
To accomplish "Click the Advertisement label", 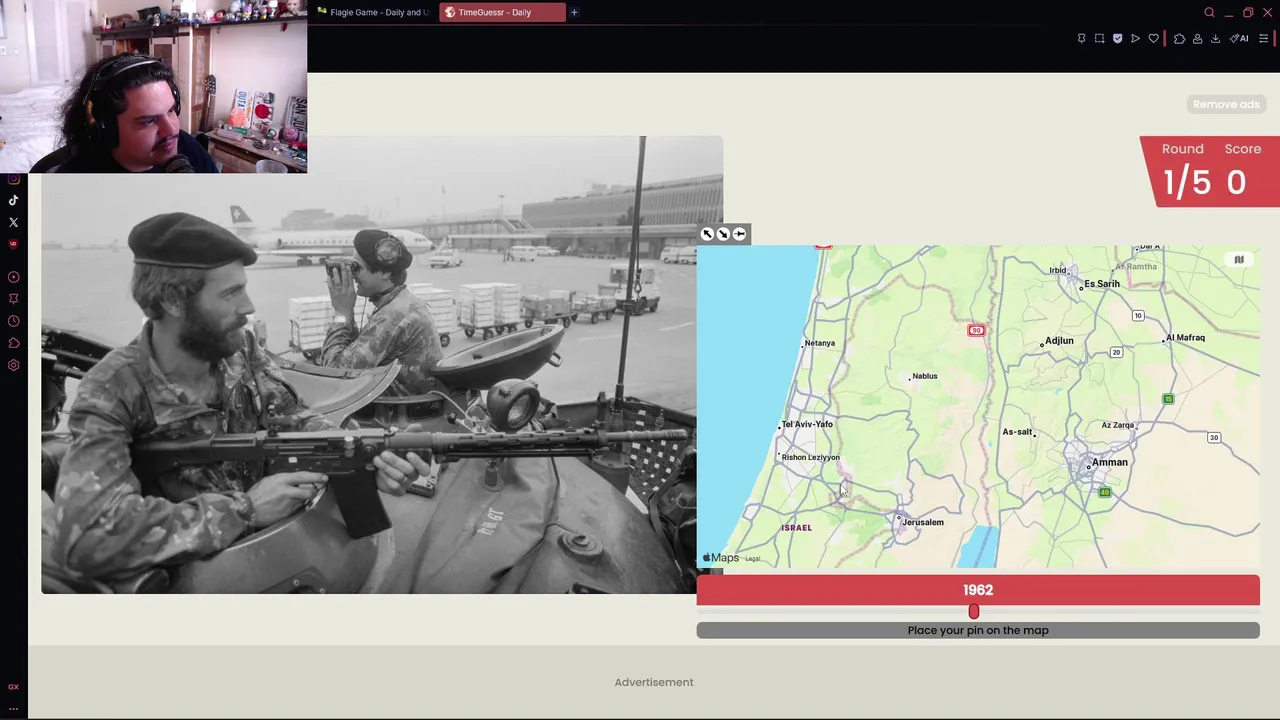I will (654, 682).
